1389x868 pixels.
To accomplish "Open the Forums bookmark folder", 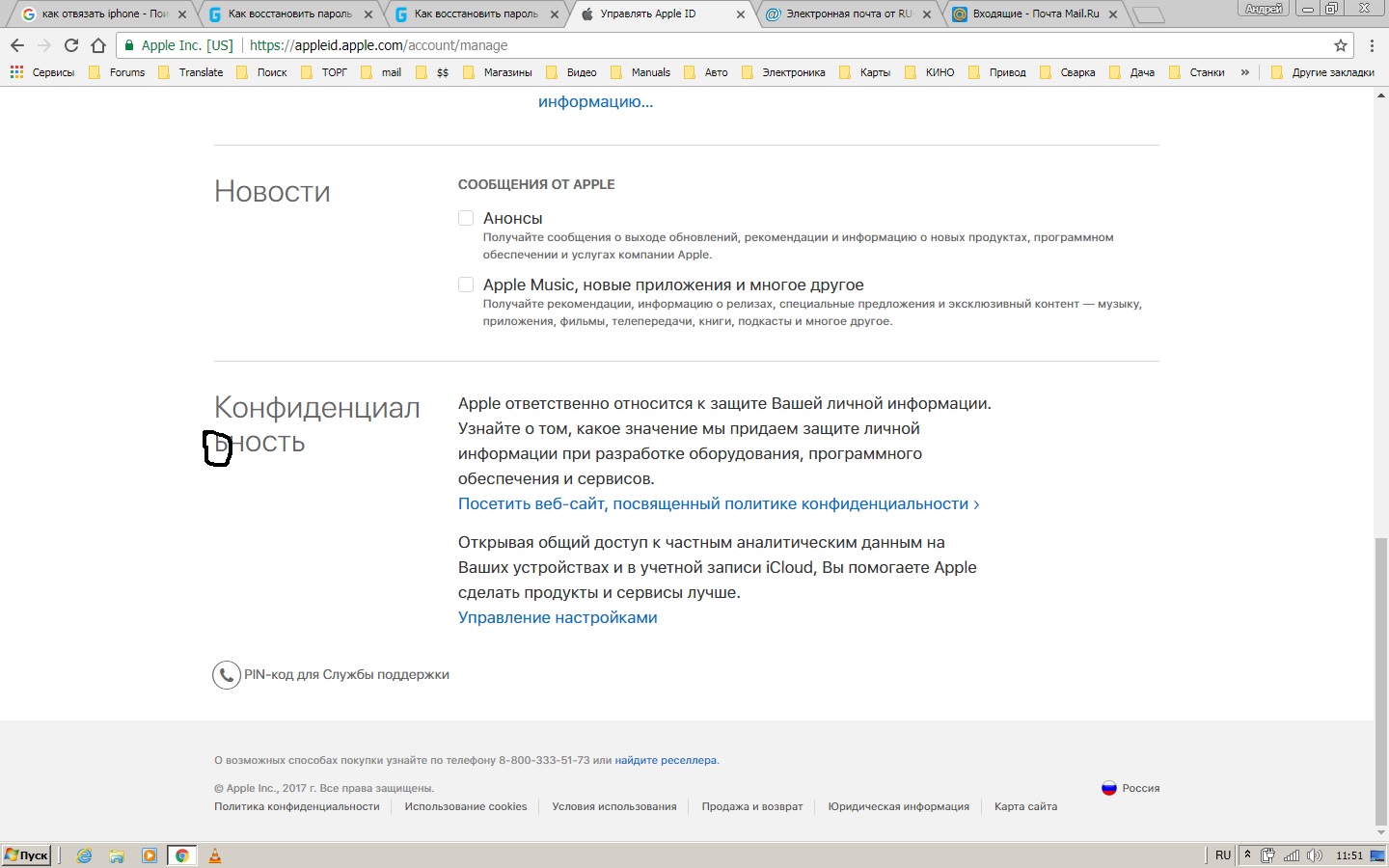I will (117, 72).
